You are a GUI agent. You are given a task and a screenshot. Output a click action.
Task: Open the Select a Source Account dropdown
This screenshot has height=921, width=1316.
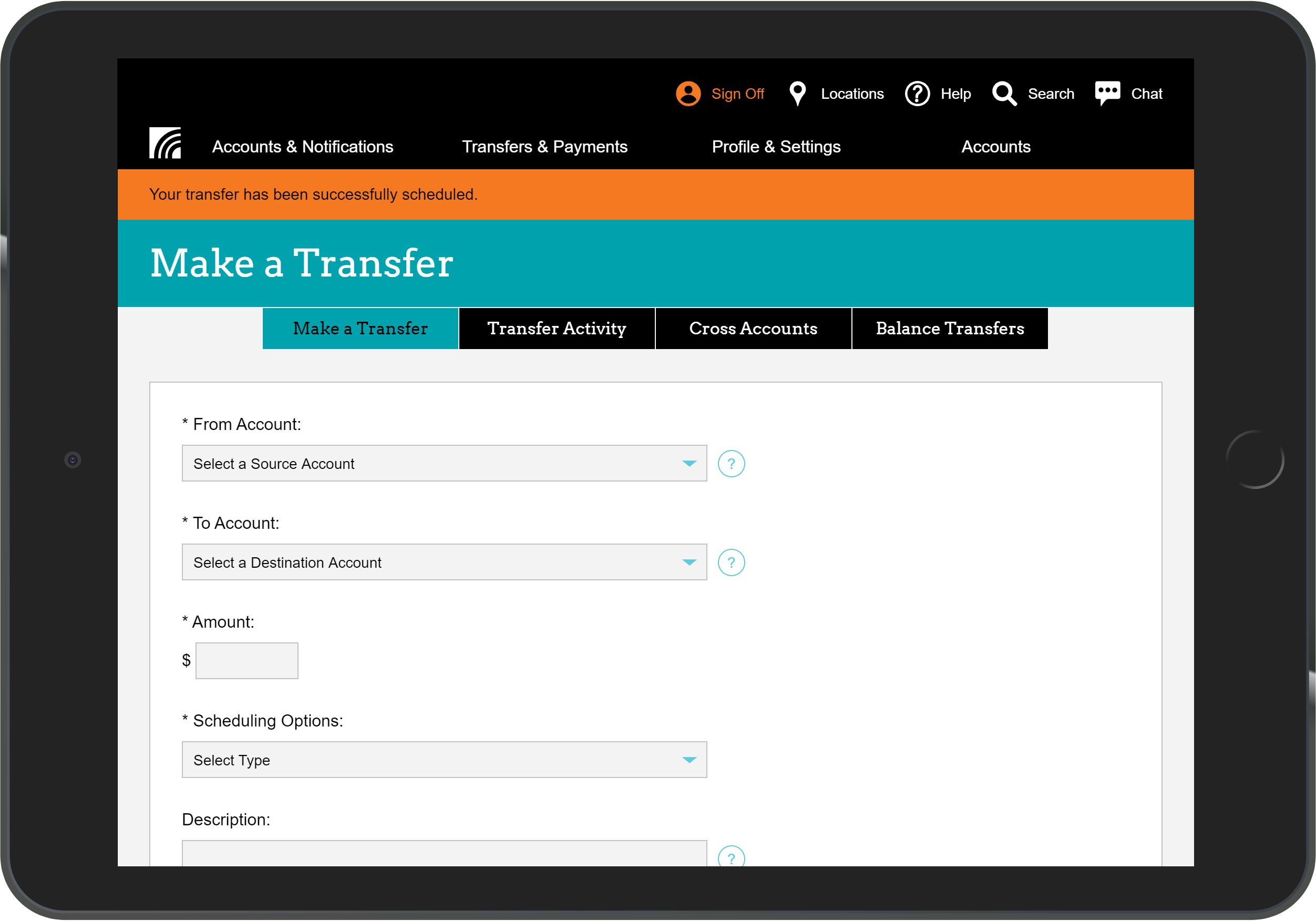click(x=444, y=463)
